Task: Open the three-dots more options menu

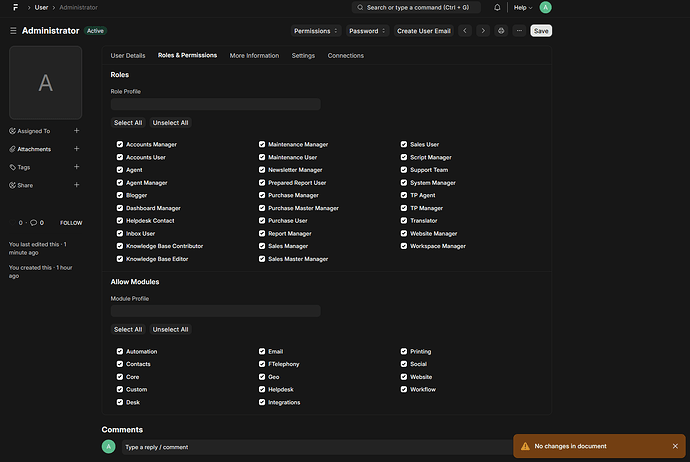Action: 518,31
